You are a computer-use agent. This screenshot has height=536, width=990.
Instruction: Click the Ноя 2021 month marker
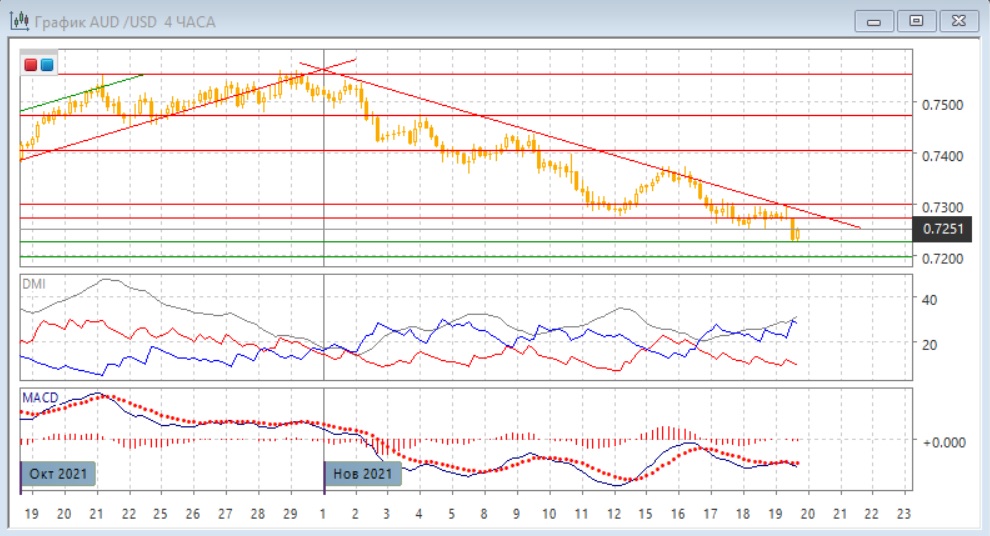363,473
